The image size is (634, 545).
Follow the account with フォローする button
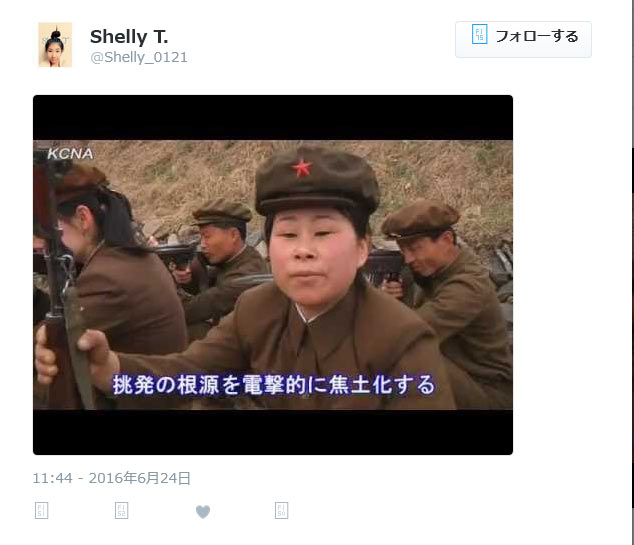tap(523, 39)
